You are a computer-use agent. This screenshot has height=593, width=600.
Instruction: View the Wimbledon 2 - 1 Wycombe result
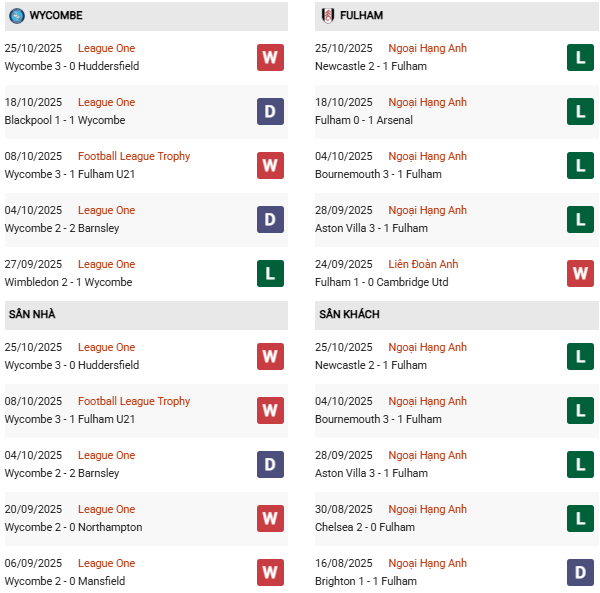coord(68,282)
